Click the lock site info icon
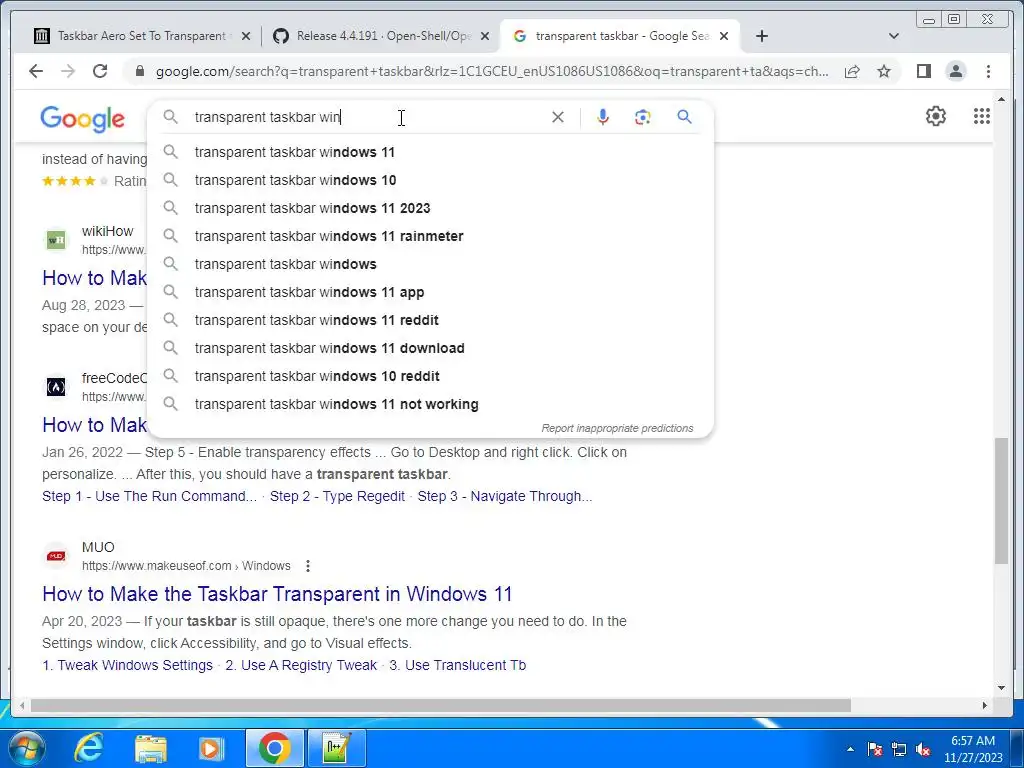This screenshot has width=1024, height=768. [139, 71]
